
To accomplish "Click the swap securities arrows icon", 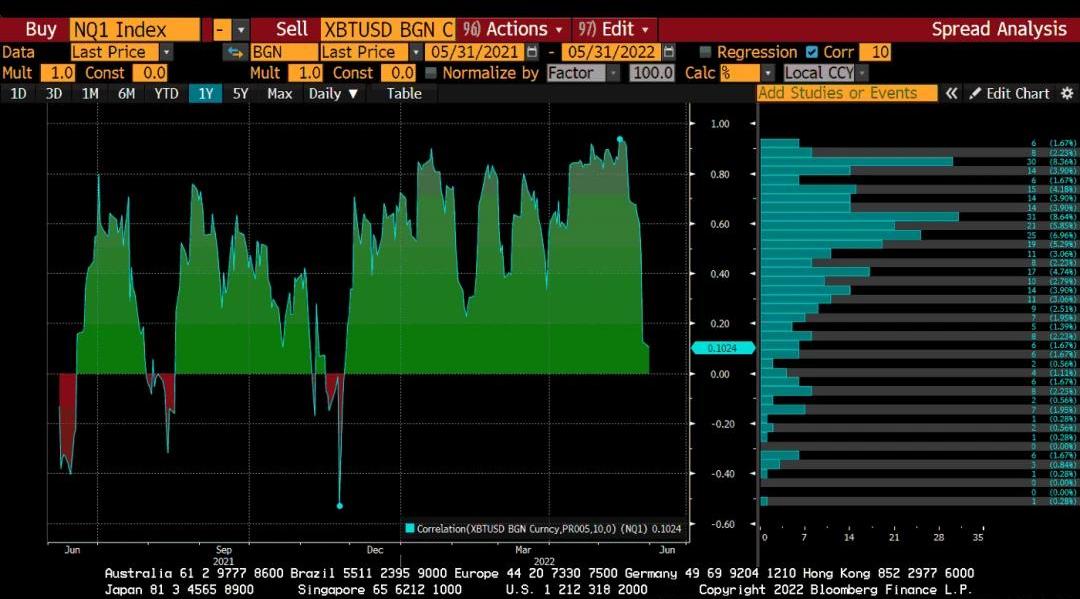I will pyautogui.click(x=235, y=52).
